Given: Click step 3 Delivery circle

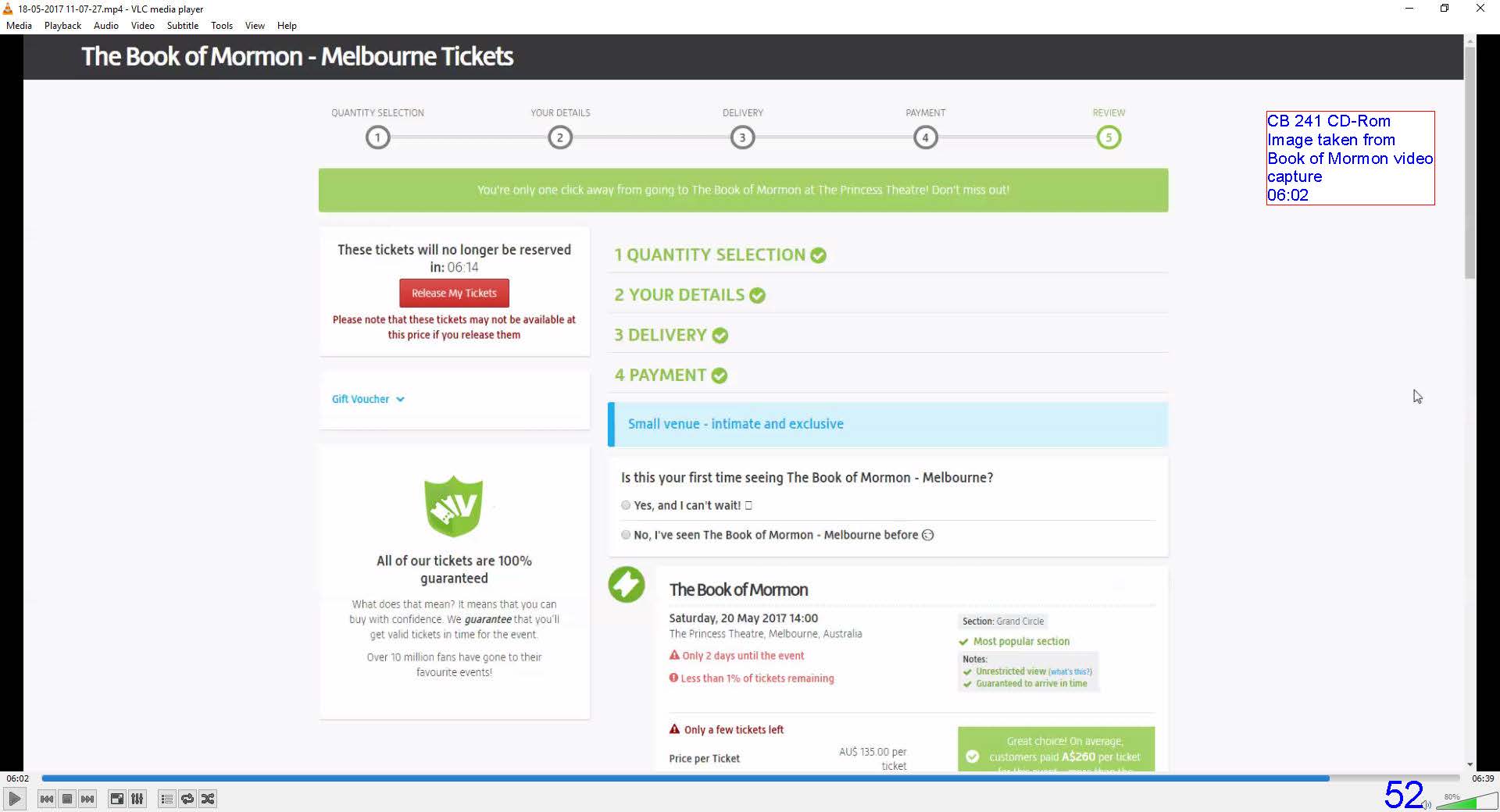Looking at the screenshot, I should tap(742, 137).
